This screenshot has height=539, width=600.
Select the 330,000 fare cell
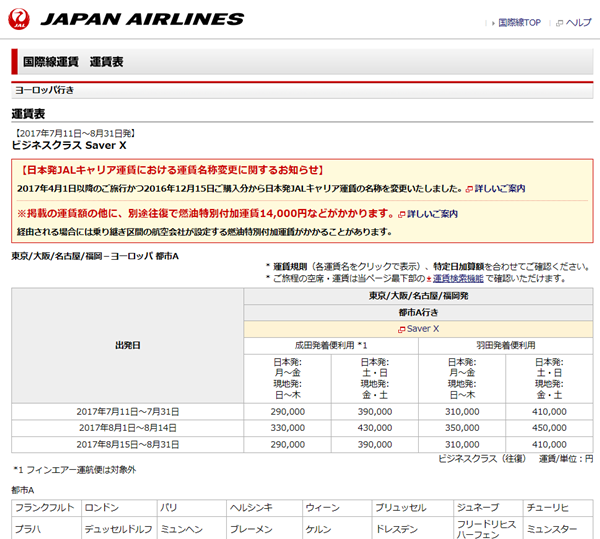tap(287, 428)
